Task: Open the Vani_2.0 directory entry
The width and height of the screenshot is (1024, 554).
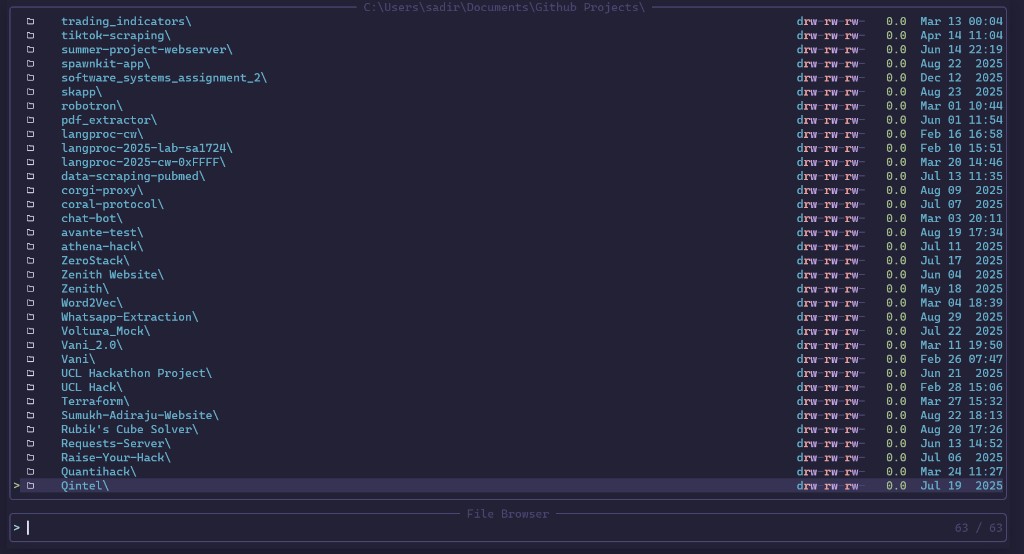Action: [x=92, y=345]
